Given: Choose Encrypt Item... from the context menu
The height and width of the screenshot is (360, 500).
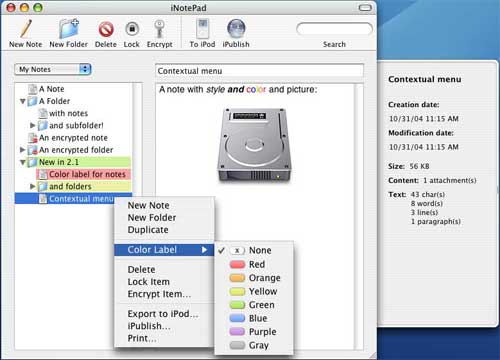Looking at the screenshot, I should (x=164, y=294).
